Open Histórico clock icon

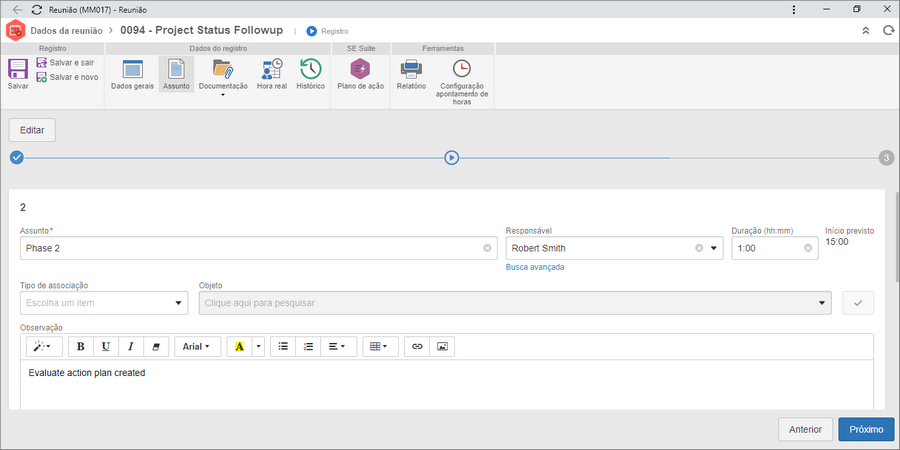coord(311,69)
